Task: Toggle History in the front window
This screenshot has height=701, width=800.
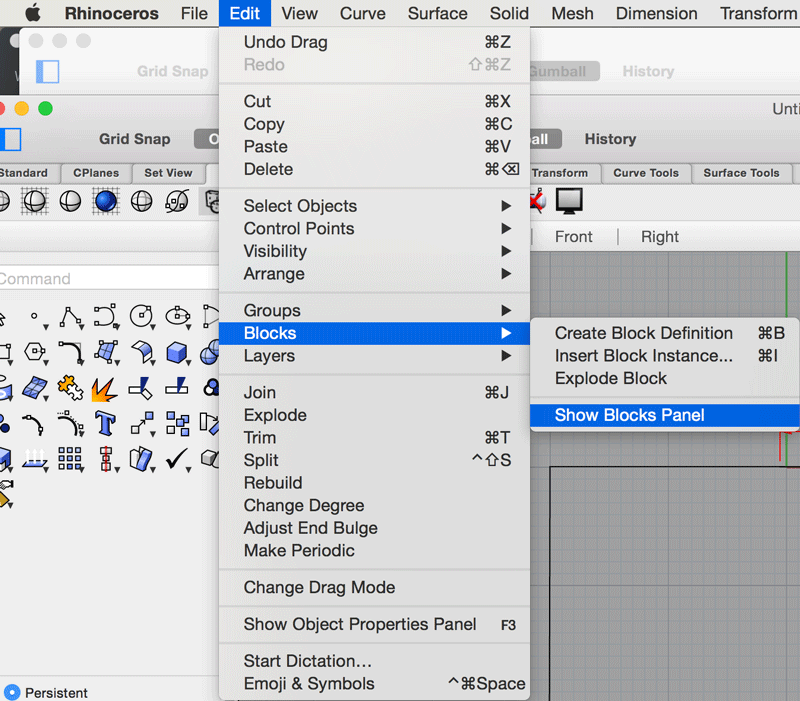Action: [x=610, y=139]
